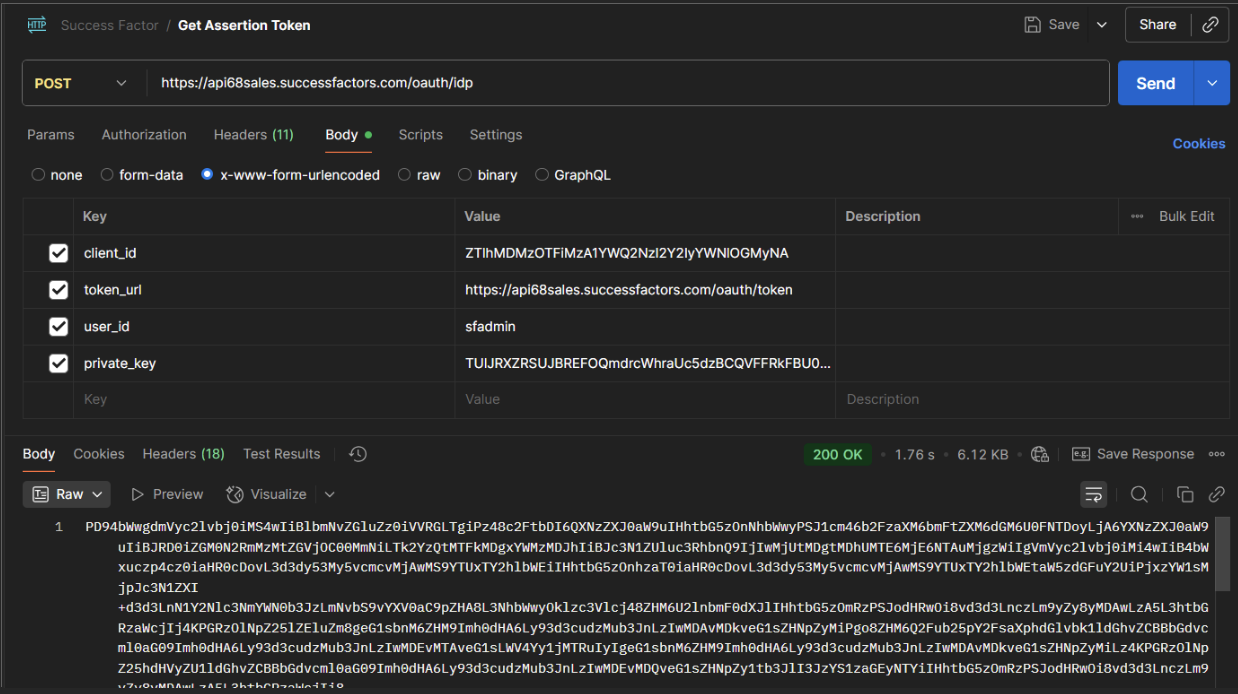Select the raw body type

click(x=405, y=175)
